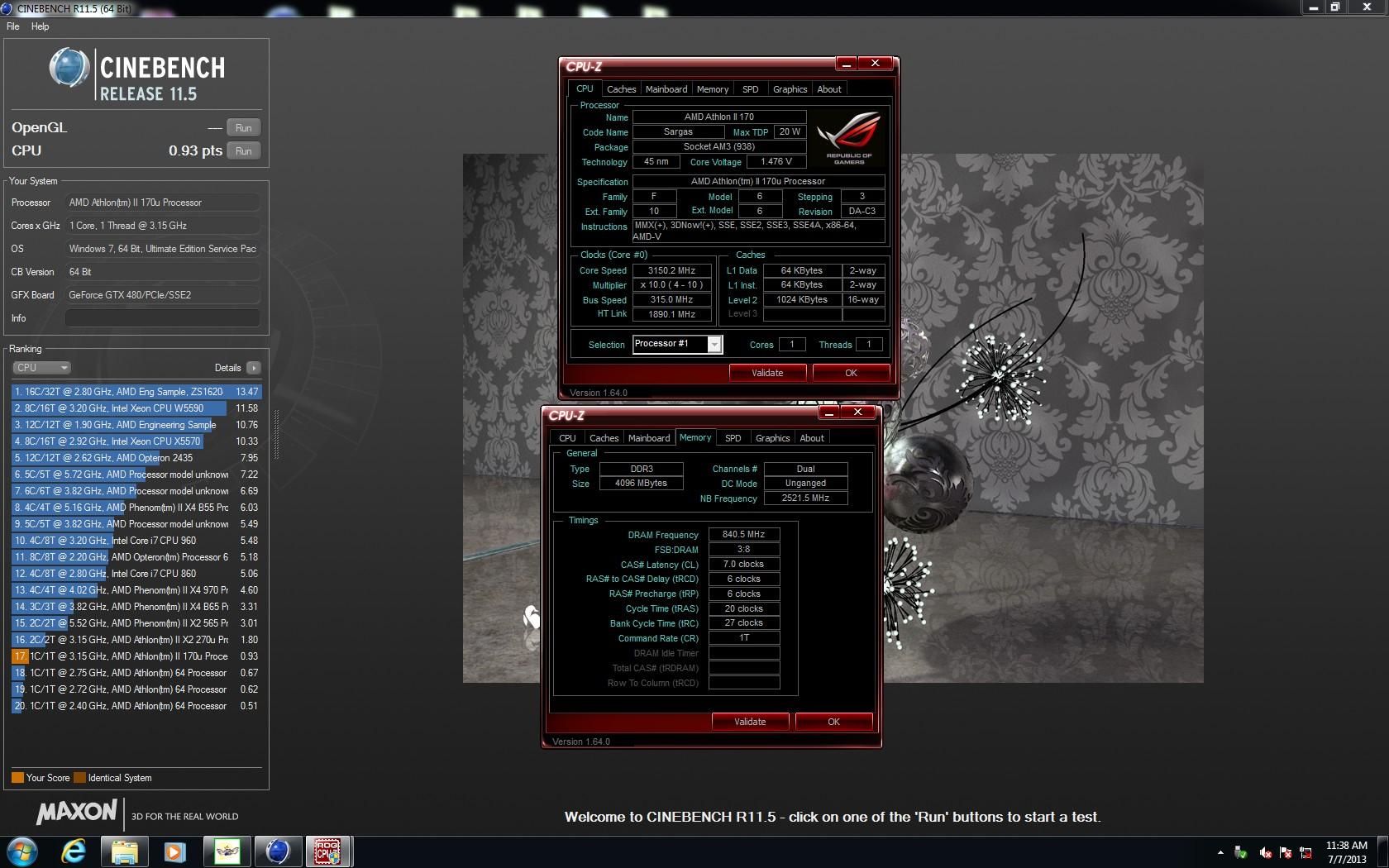Screen dimensions: 1389x868
Task: Click Validate in the upper CPU-Z window
Action: (767, 373)
